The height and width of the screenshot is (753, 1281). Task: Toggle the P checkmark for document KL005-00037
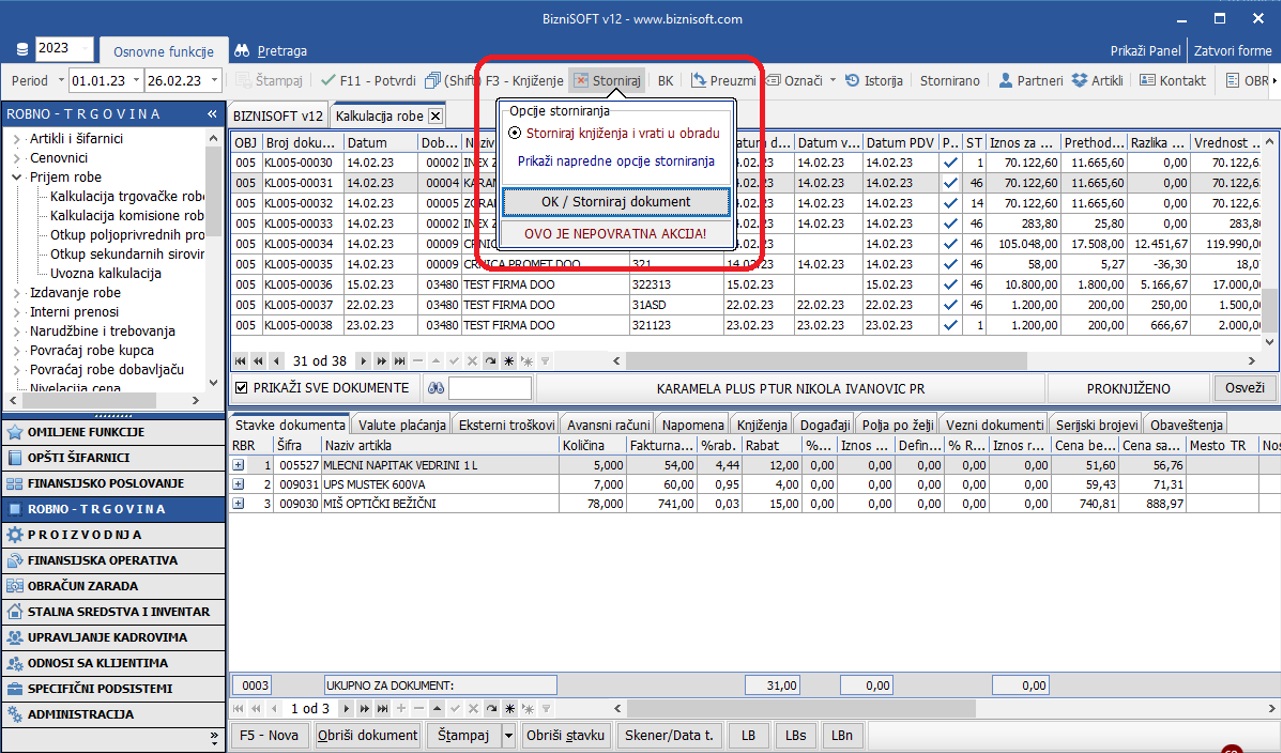click(951, 305)
